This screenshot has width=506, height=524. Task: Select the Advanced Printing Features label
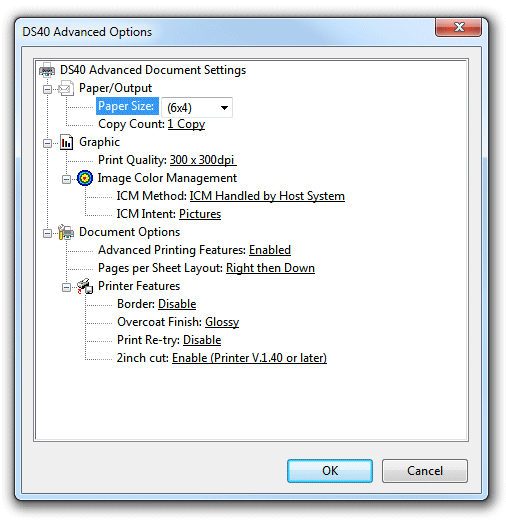pos(172,250)
